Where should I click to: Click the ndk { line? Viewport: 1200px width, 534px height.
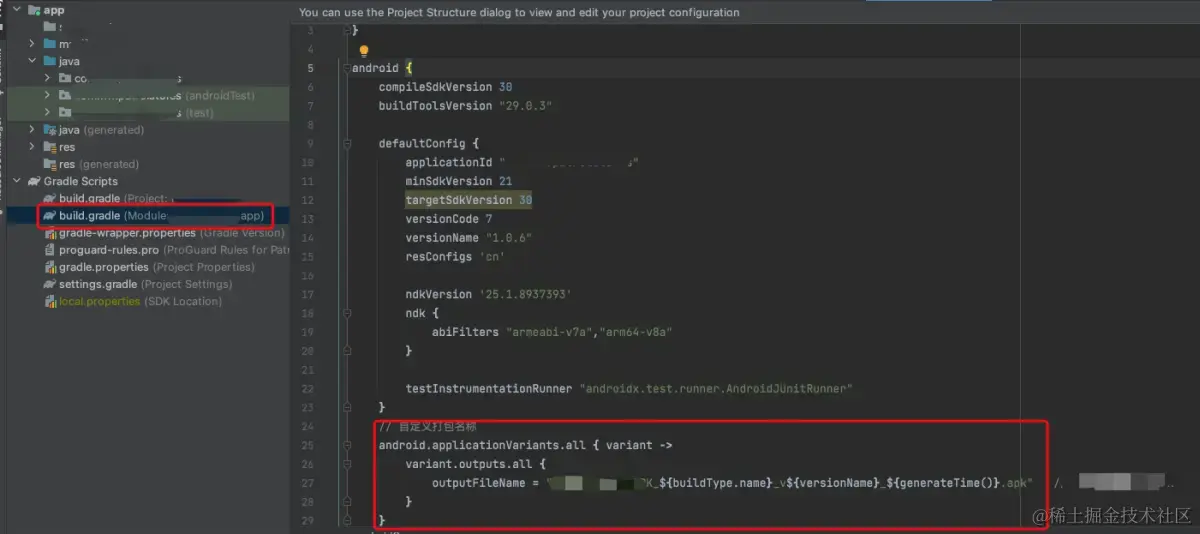pos(421,313)
